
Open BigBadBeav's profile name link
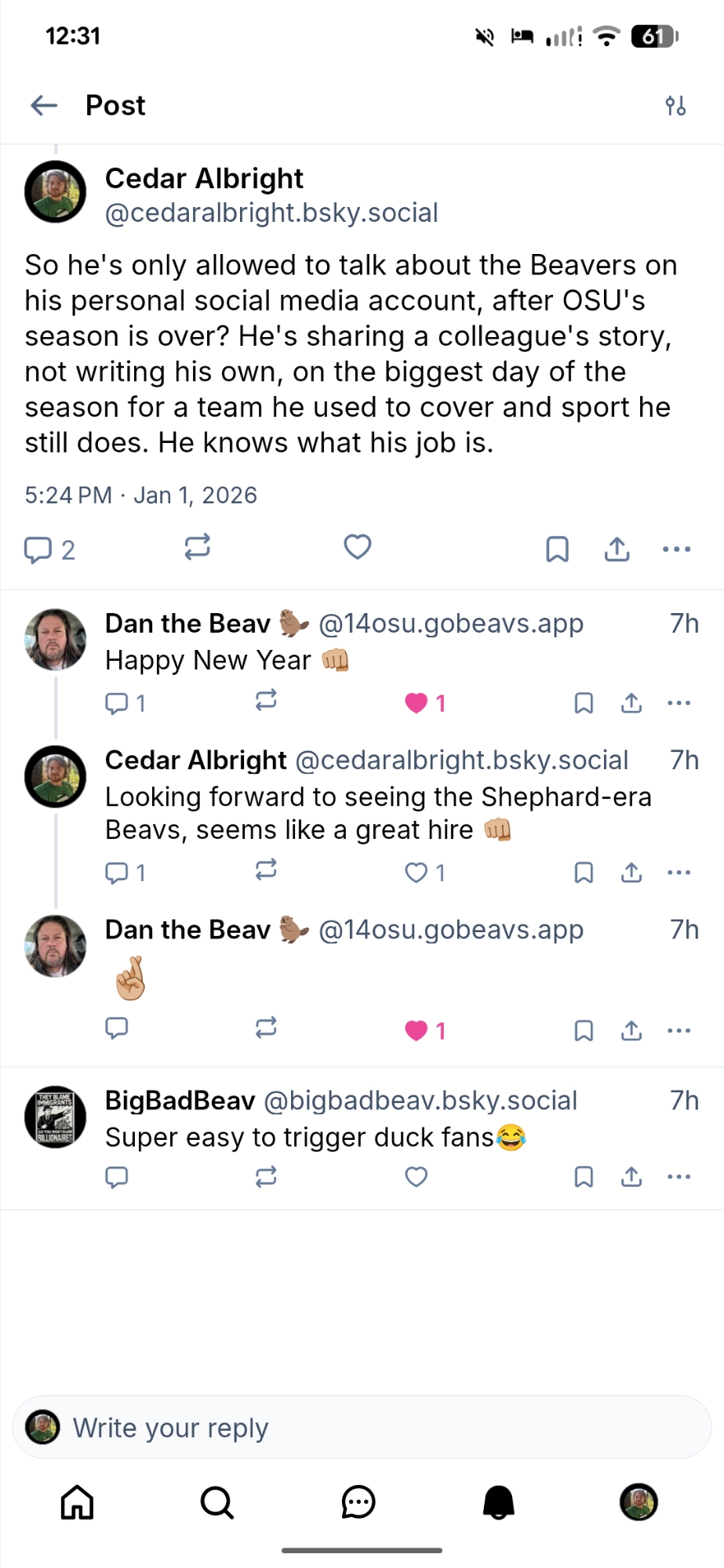point(180,1101)
